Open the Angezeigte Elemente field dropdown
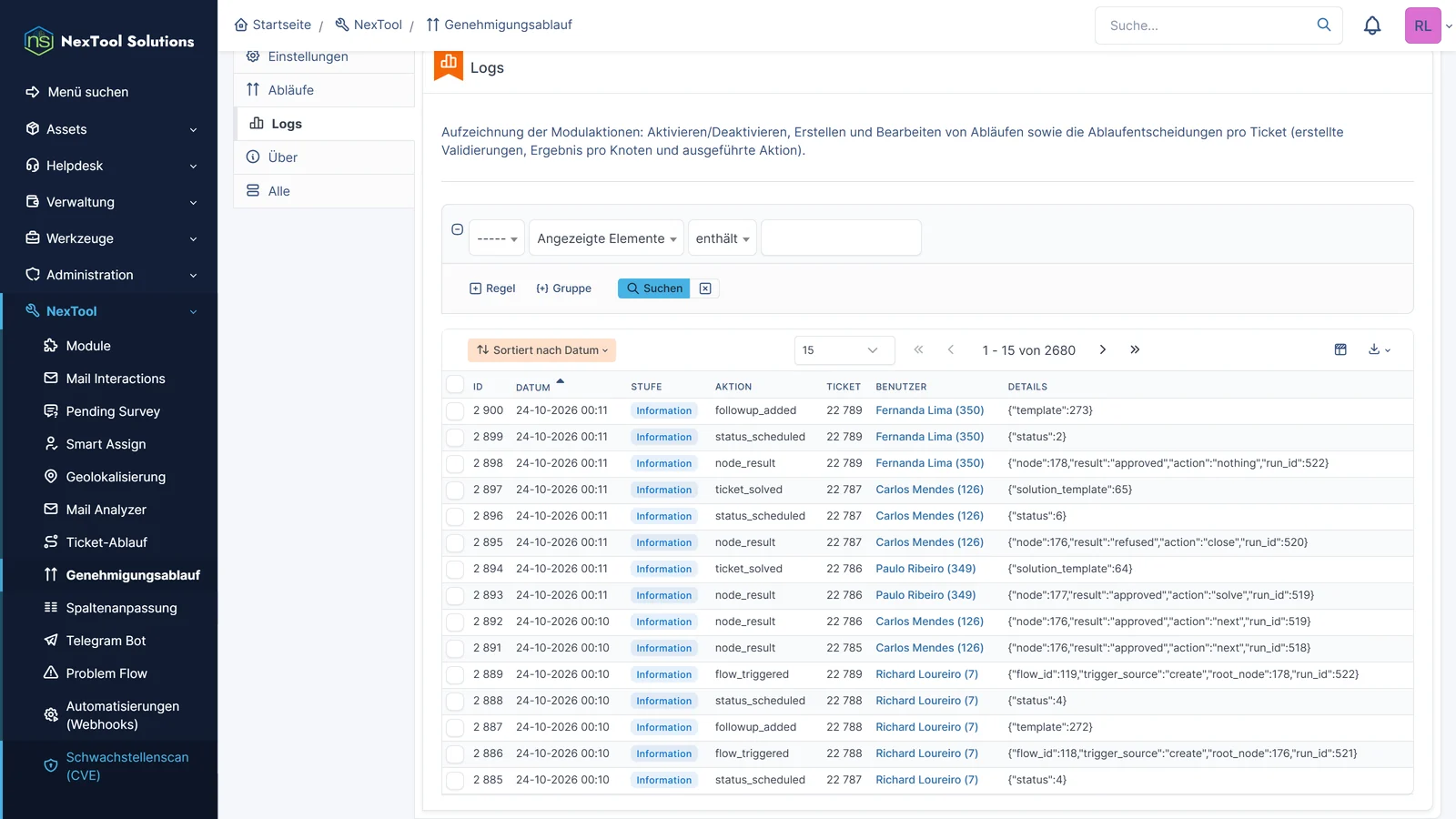Image resolution: width=1456 pixels, height=819 pixels. pyautogui.click(x=606, y=238)
